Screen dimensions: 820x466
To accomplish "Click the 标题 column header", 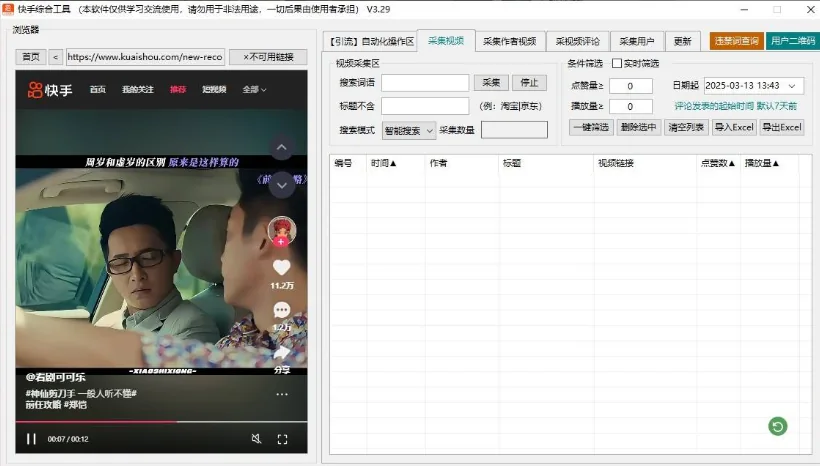I will point(511,163).
